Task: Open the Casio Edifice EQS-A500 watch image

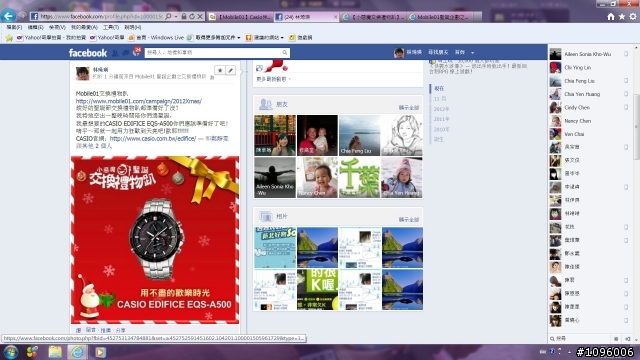Action: 155,240
